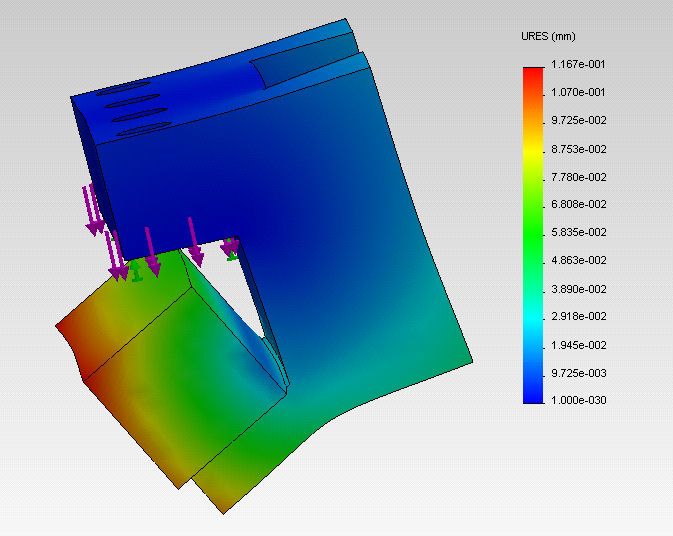
Task: Select the 1.000e-030 minimum legend value
Action: tap(579, 400)
